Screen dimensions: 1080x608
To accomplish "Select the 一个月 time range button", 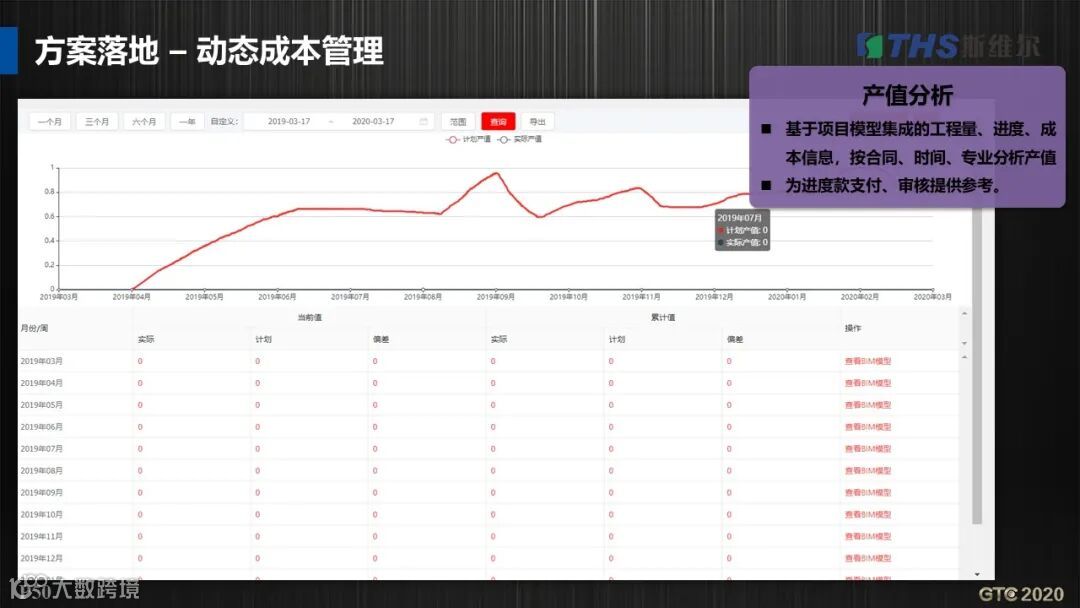I will pos(50,122).
